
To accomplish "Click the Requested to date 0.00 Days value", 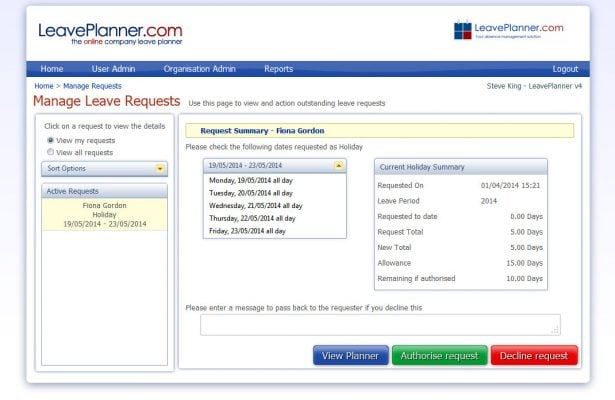I will coord(526,216).
